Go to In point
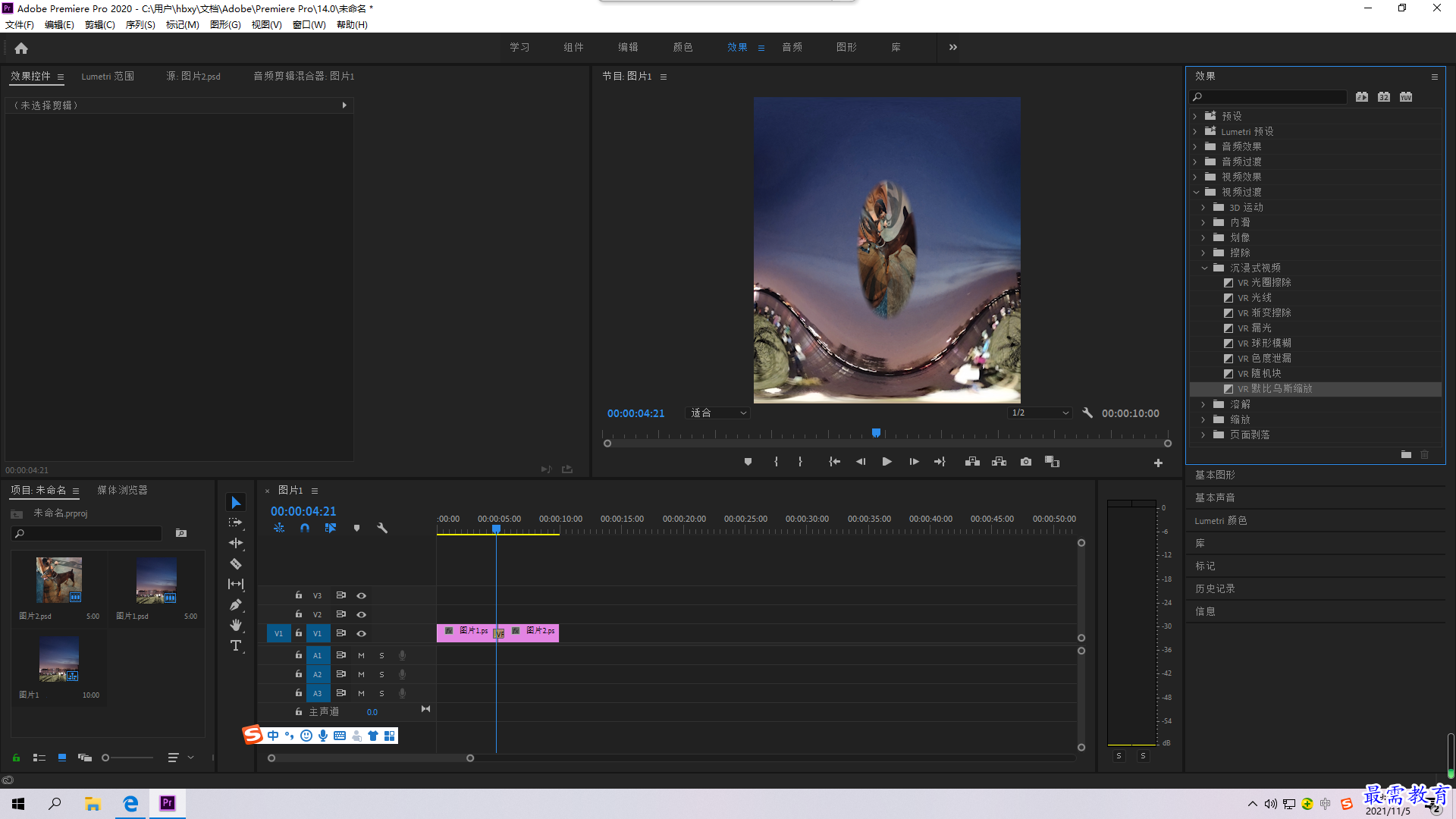 (834, 462)
